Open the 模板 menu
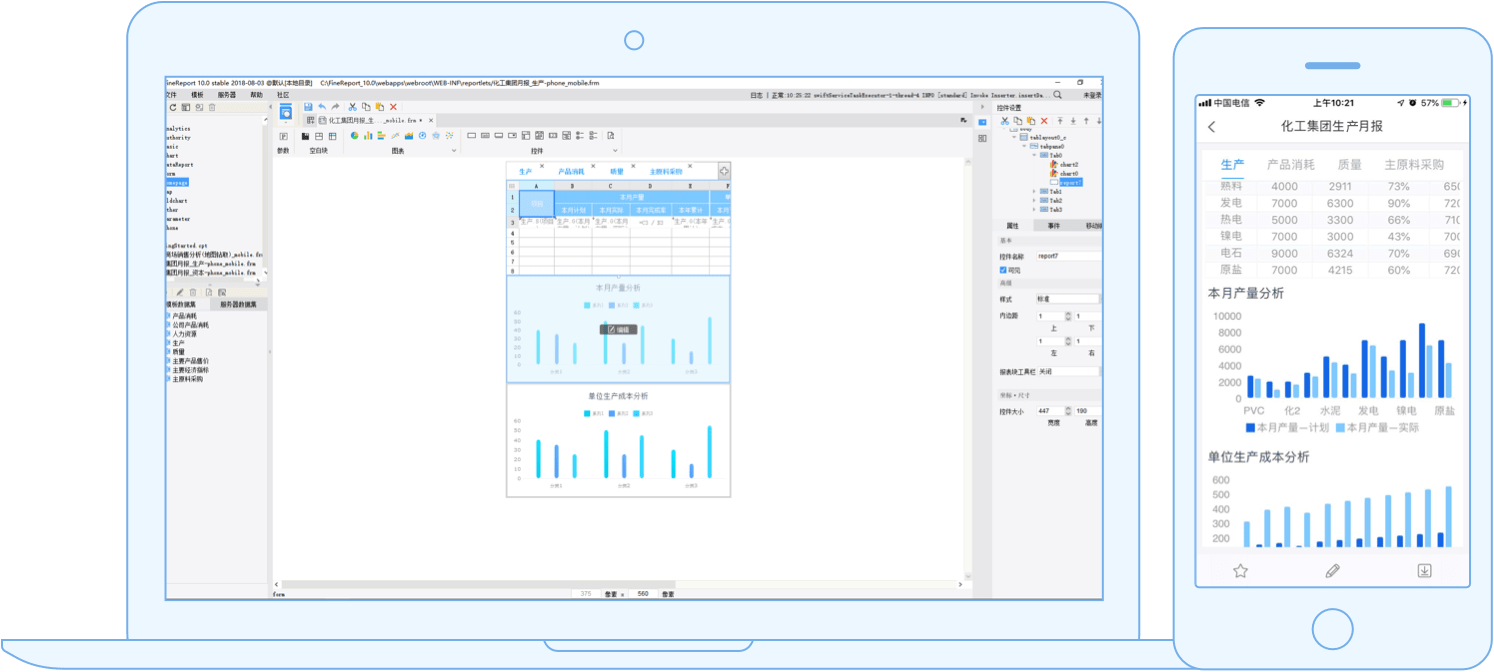1494x672 pixels. point(197,95)
